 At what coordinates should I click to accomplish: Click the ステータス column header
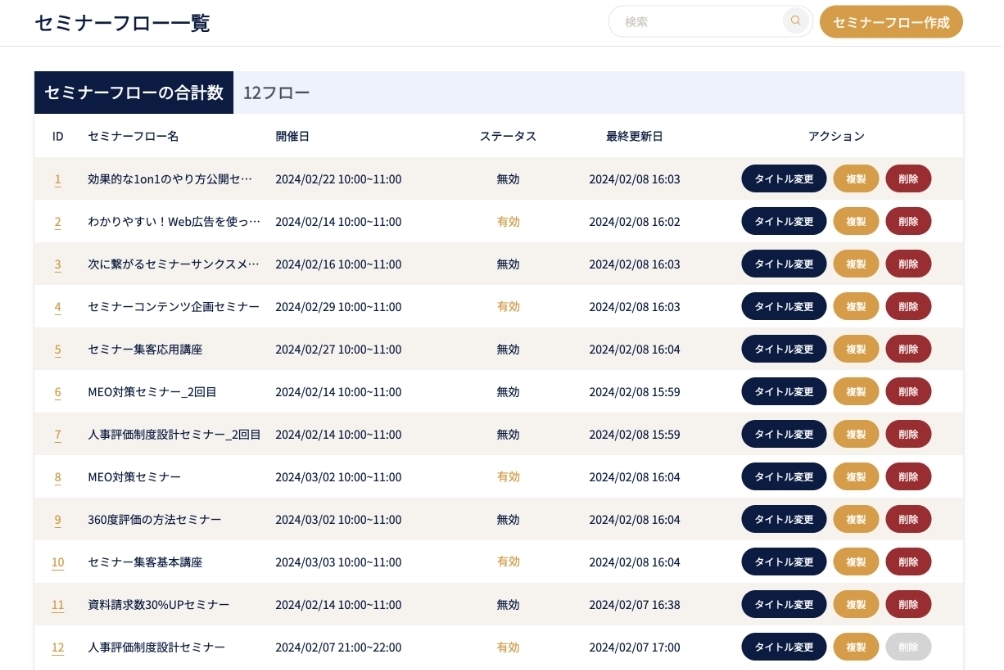pos(509,137)
